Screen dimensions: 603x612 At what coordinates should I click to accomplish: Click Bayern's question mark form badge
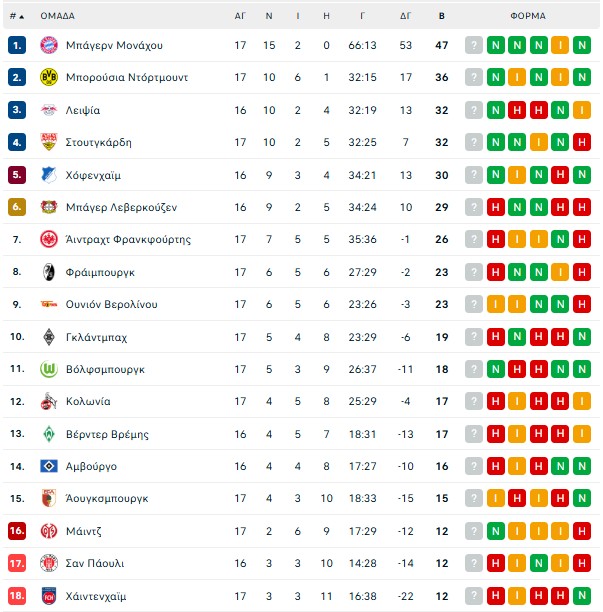[x=474, y=45]
